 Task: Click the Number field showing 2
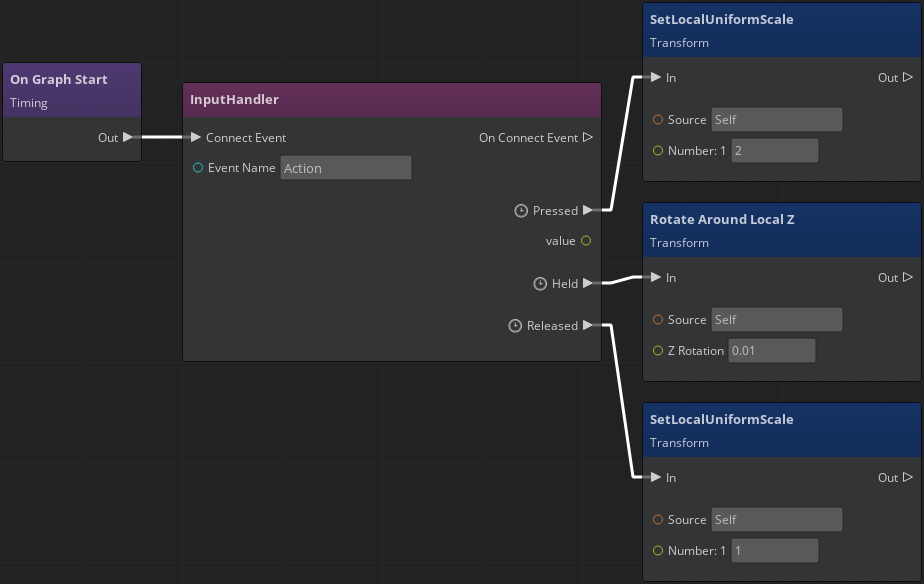tap(775, 149)
